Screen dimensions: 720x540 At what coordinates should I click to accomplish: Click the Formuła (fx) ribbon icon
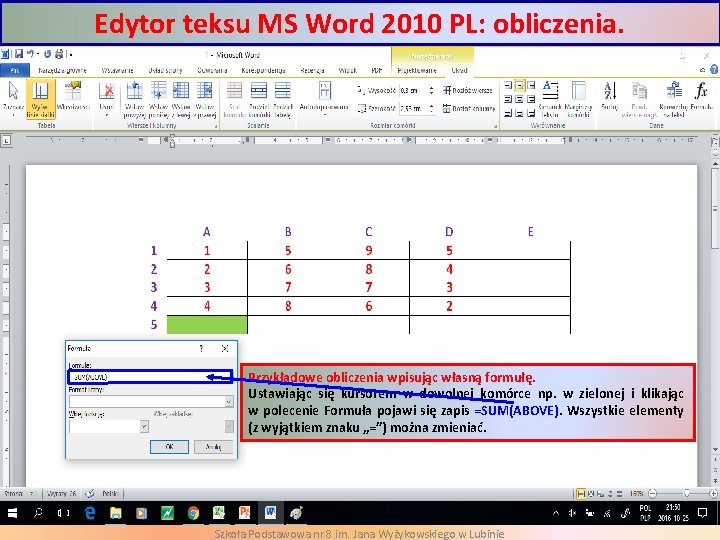(701, 91)
